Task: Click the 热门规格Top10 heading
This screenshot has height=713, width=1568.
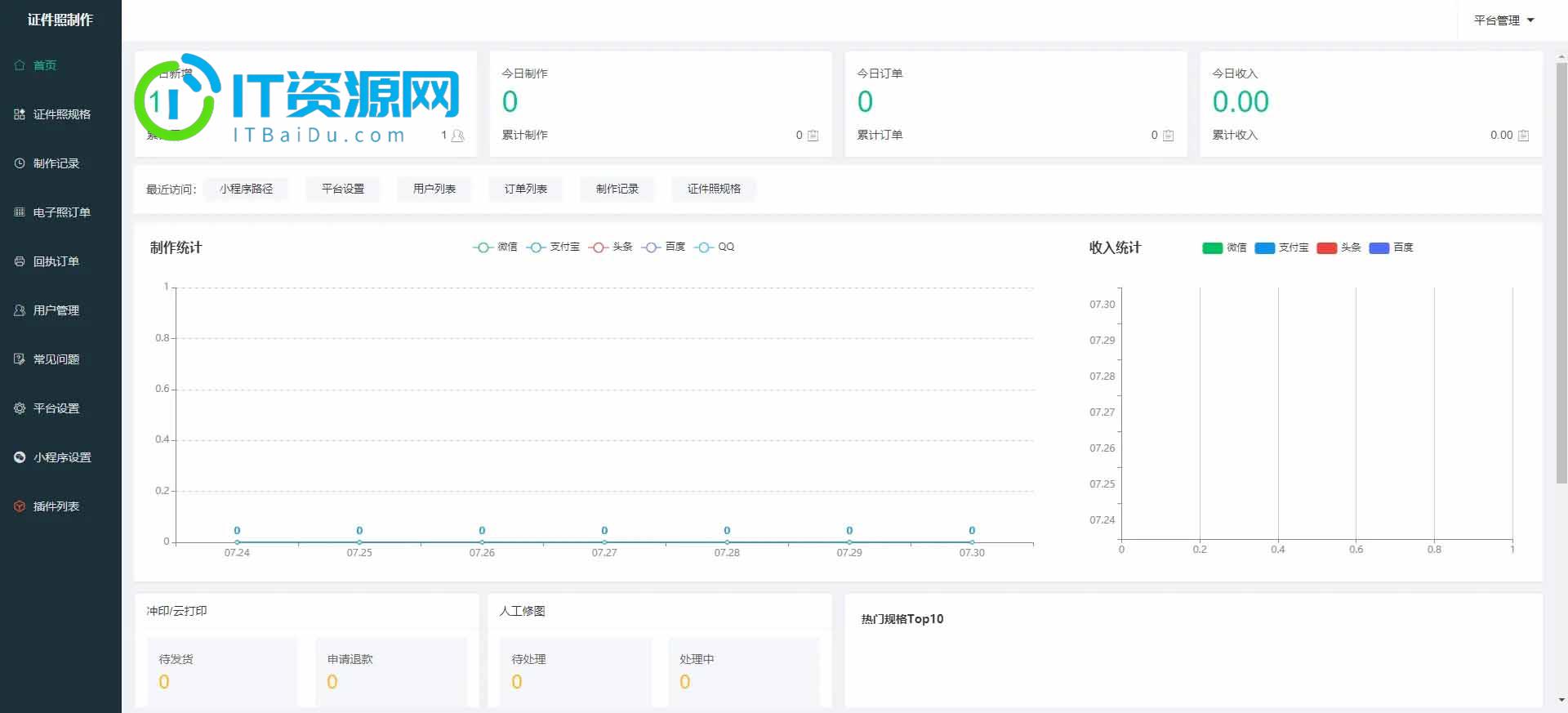Action: point(902,619)
